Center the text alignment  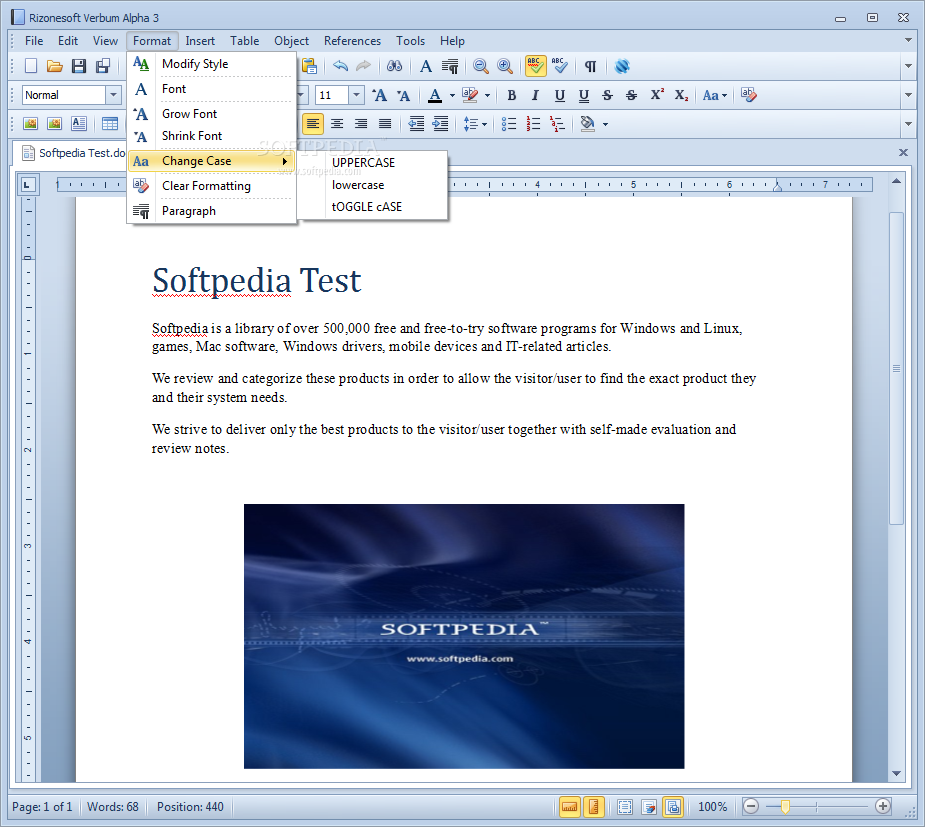pyautogui.click(x=337, y=124)
